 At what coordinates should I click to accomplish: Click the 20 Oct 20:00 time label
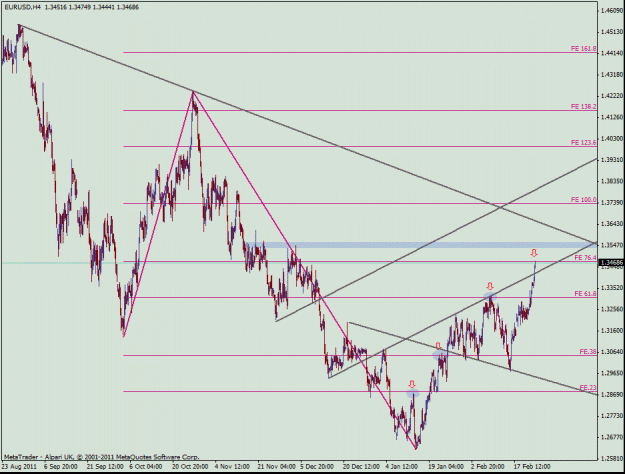pyautogui.click(x=190, y=466)
